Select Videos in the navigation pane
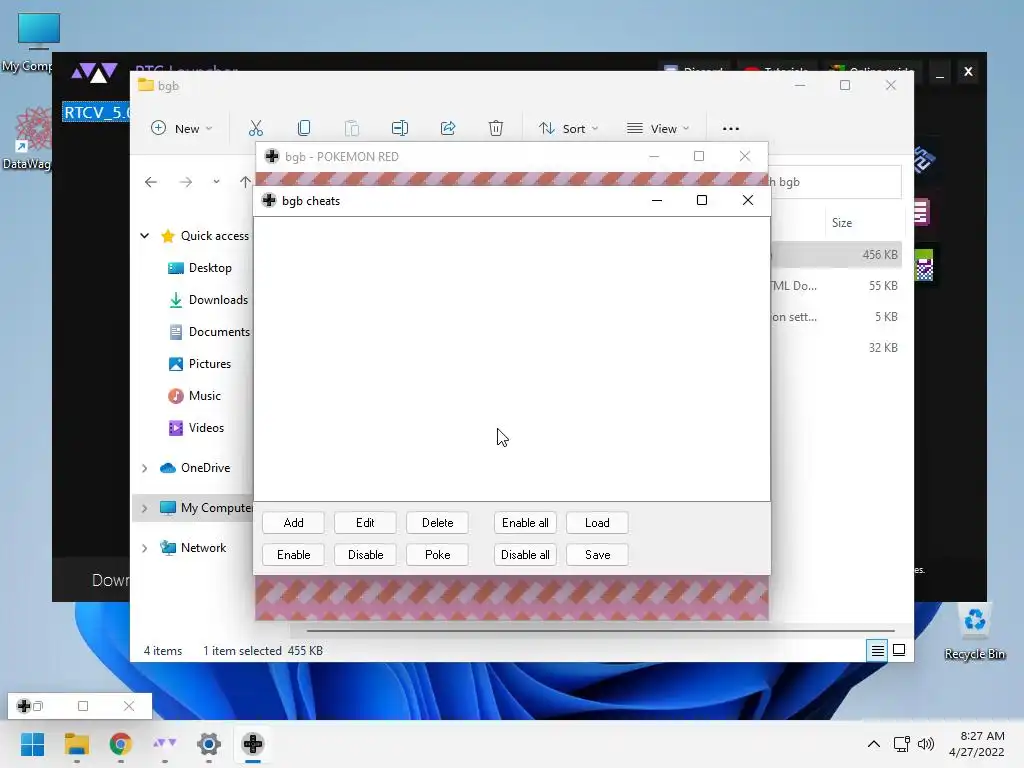 click(206, 428)
